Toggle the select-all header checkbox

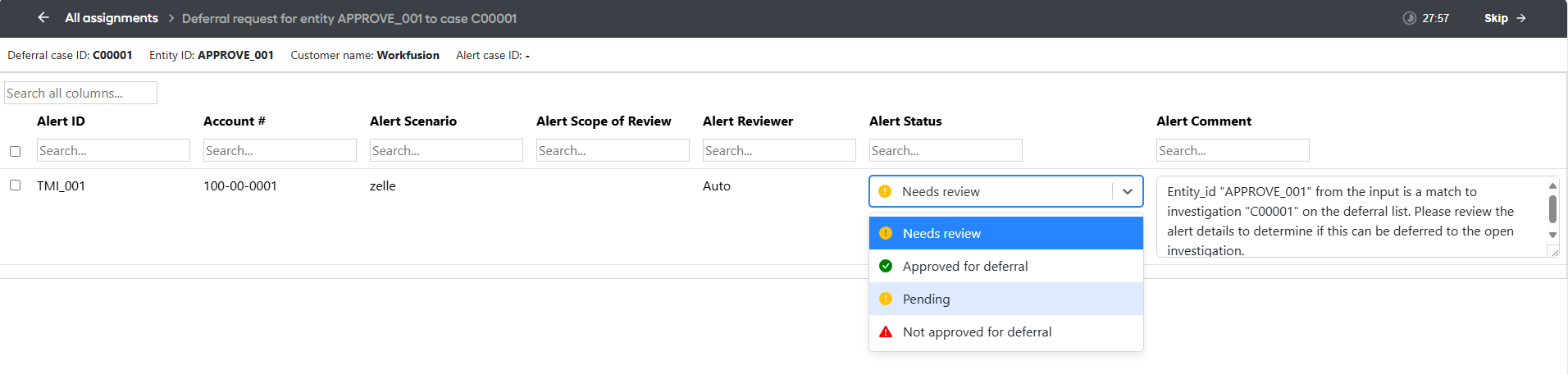coord(15,151)
